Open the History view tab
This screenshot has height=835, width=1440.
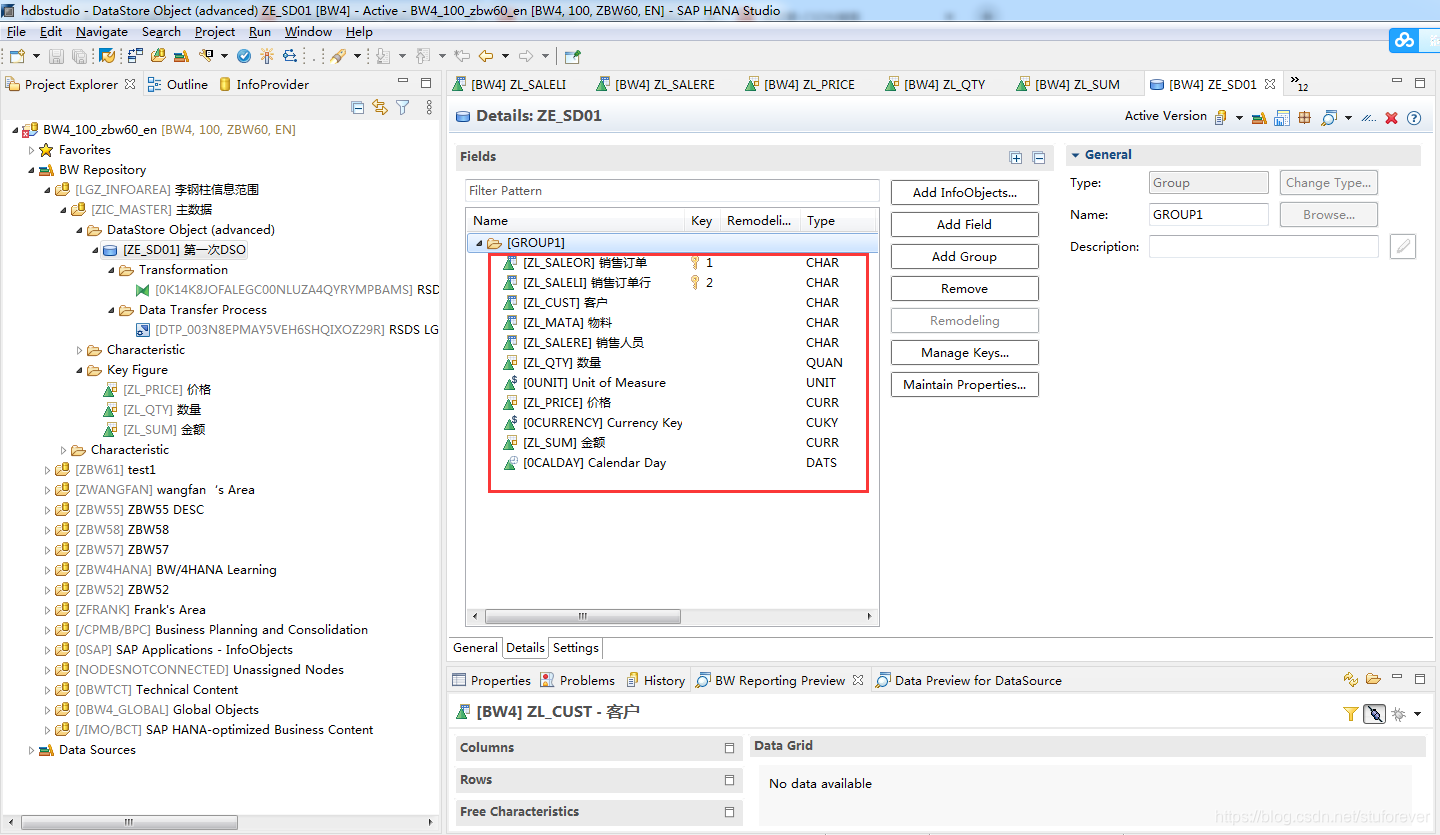(655, 680)
